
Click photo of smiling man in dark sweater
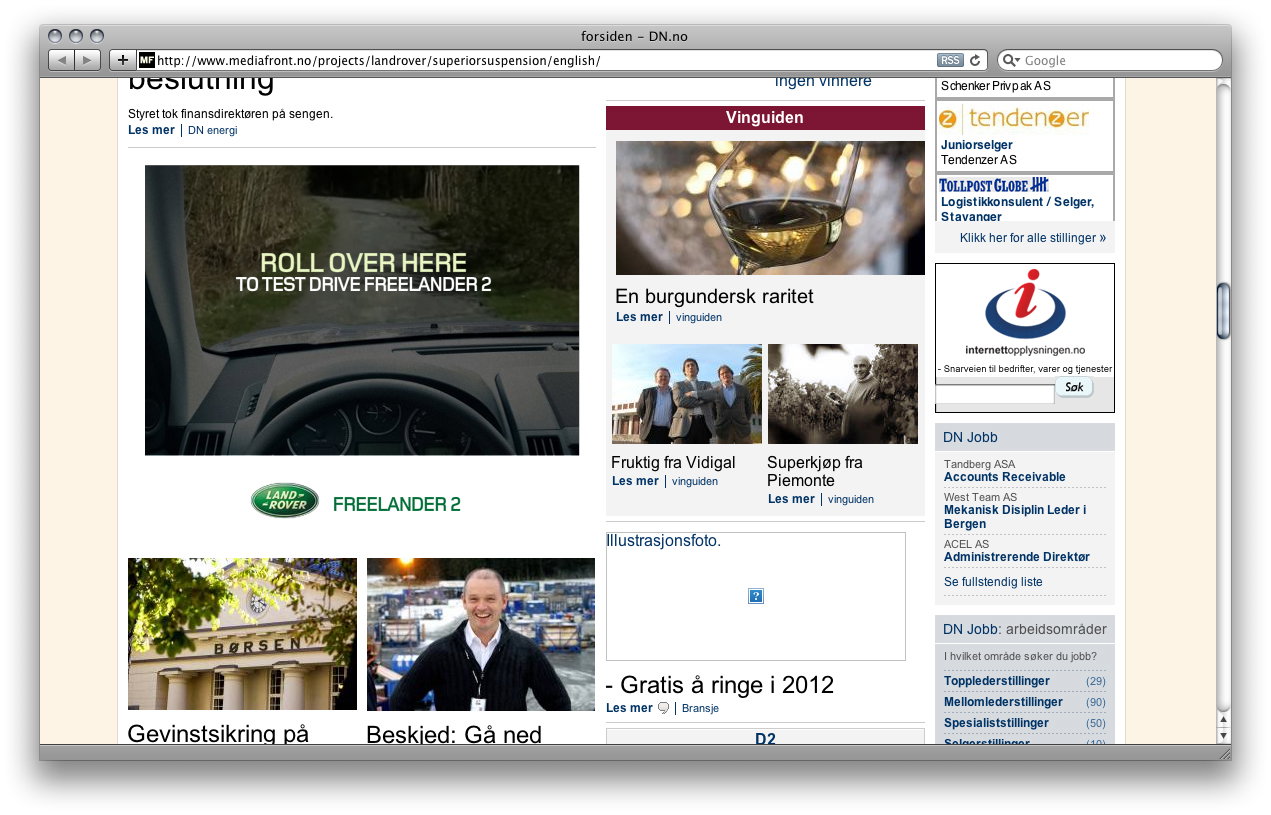point(481,634)
